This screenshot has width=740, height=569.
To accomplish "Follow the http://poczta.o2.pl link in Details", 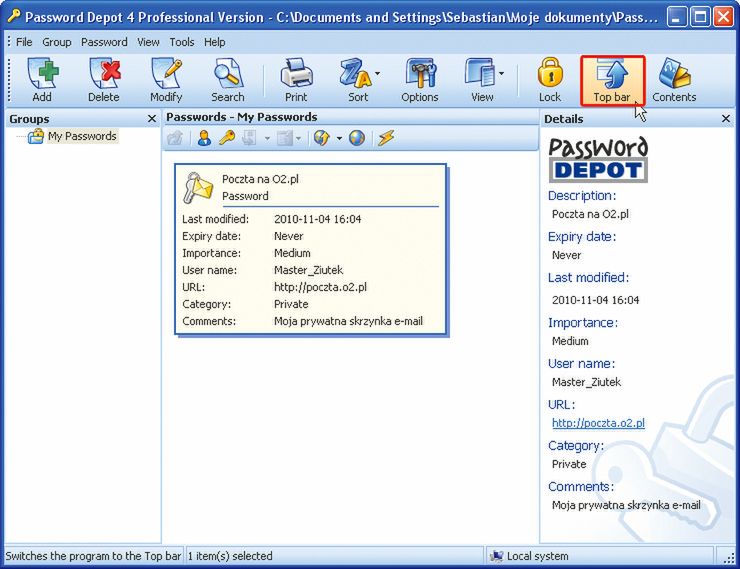I will tap(598, 423).
